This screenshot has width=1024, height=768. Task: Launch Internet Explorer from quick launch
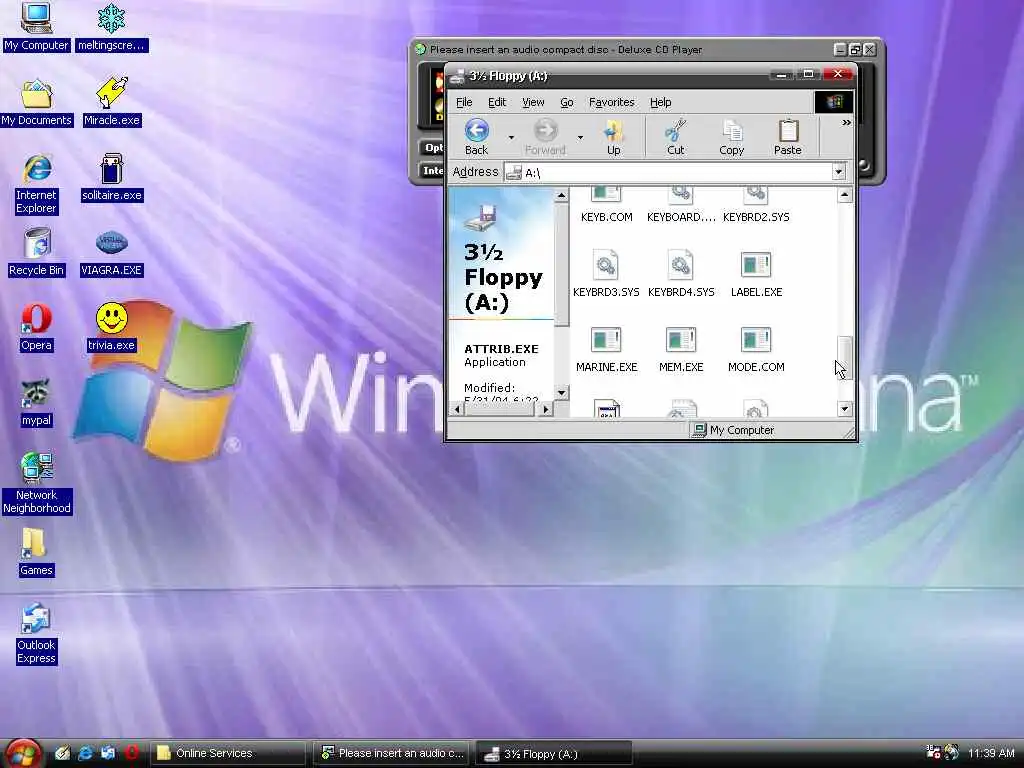(x=85, y=753)
